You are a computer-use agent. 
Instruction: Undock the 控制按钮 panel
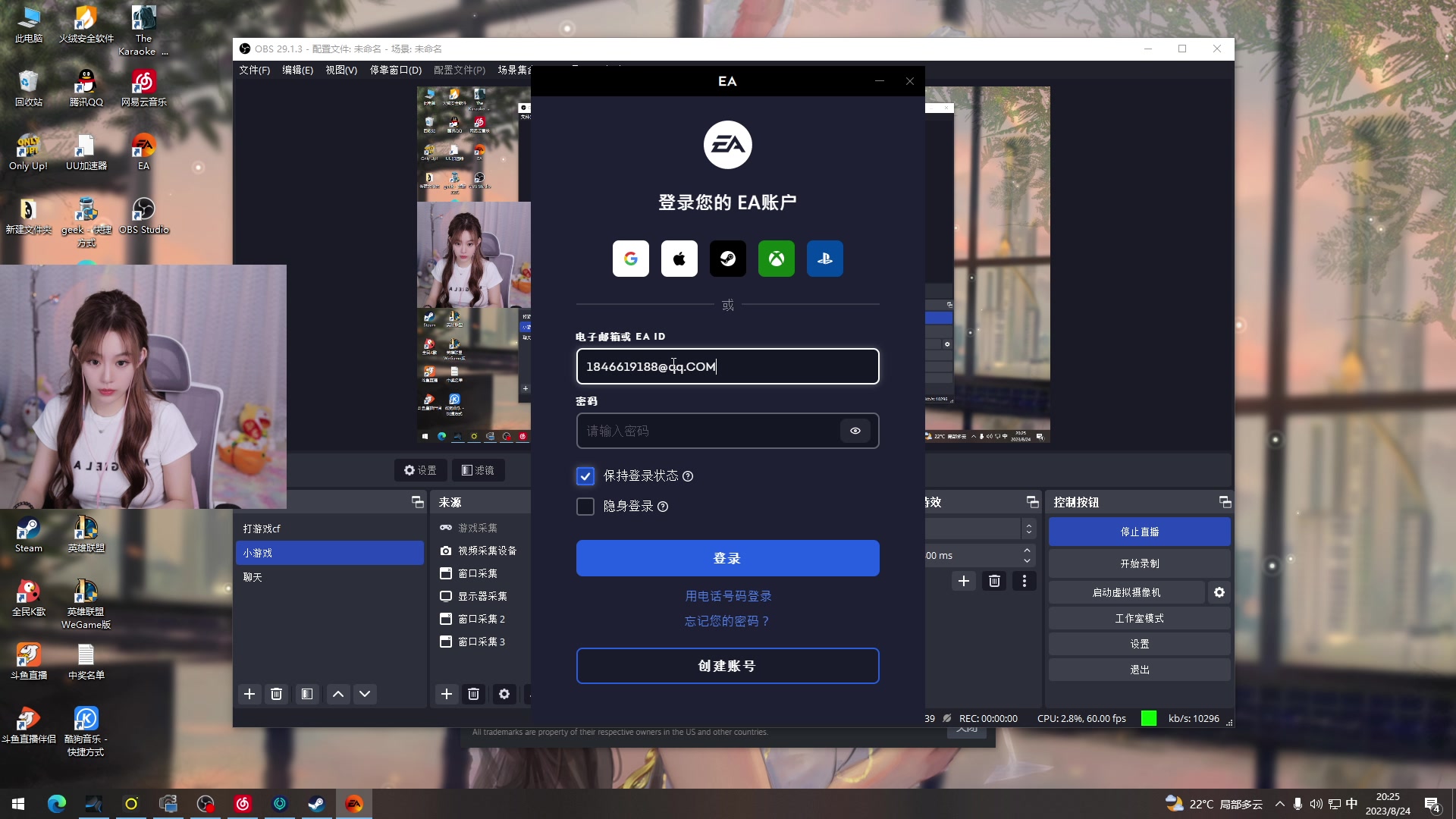(1225, 502)
